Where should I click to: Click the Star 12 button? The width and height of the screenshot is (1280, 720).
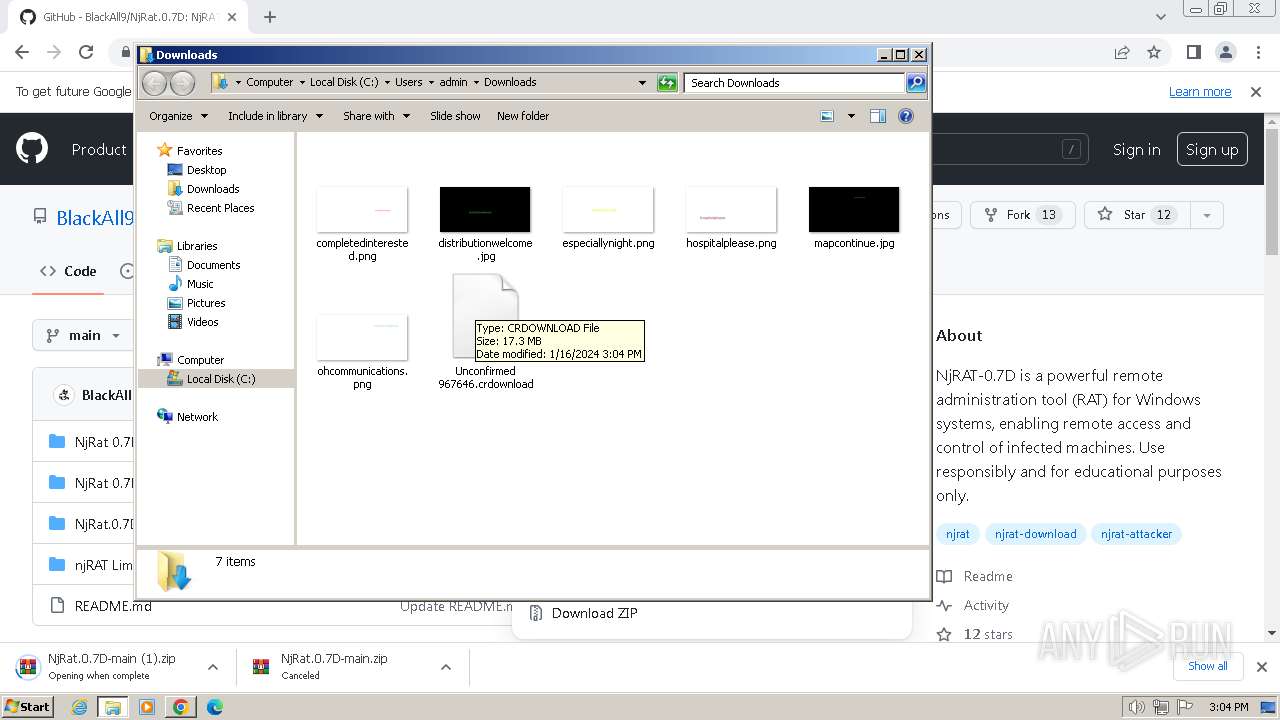pyautogui.click(x=1136, y=215)
